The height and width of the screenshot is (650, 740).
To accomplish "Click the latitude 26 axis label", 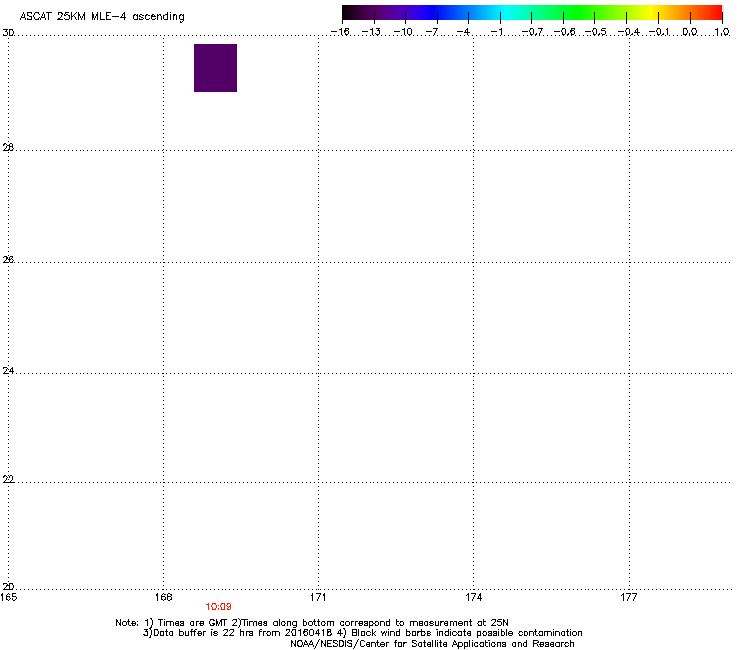I will (8, 260).
